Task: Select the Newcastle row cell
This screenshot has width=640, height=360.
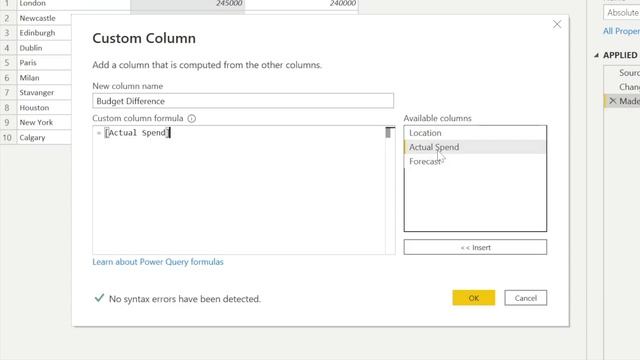Action: (x=43, y=18)
